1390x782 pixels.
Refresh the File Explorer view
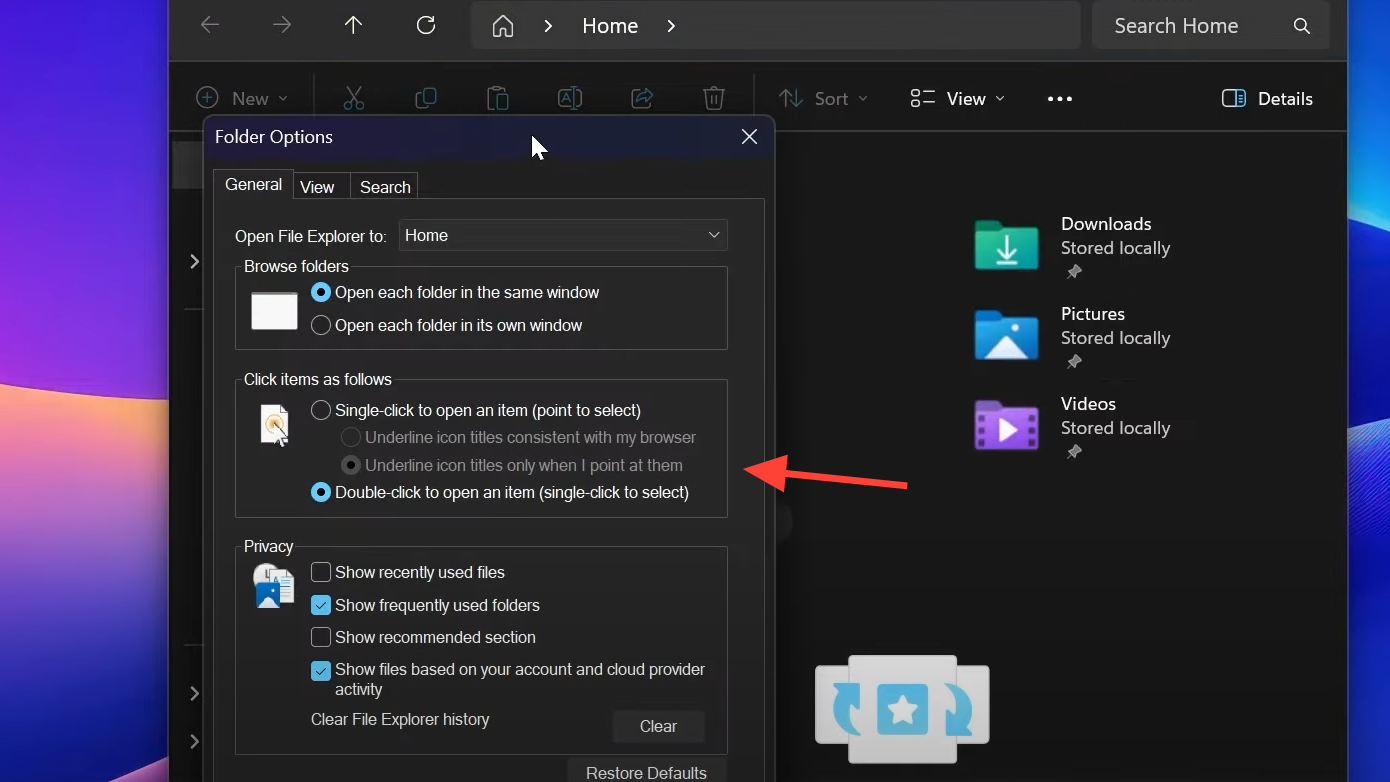click(426, 26)
